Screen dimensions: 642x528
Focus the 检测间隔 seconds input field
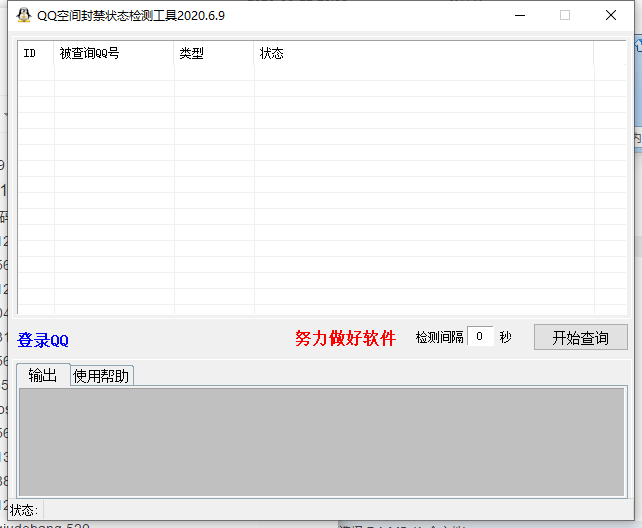click(480, 336)
